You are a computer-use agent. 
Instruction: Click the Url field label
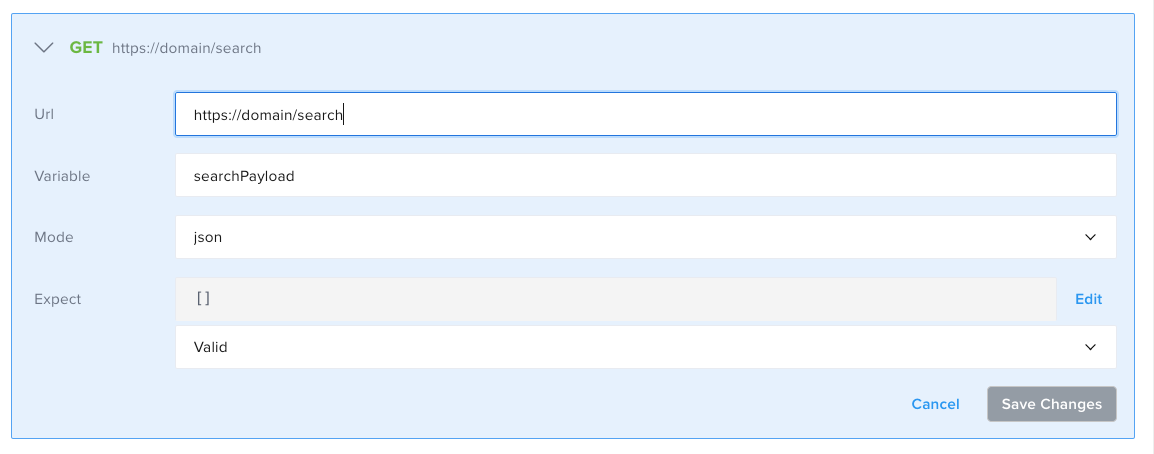[x=44, y=114]
